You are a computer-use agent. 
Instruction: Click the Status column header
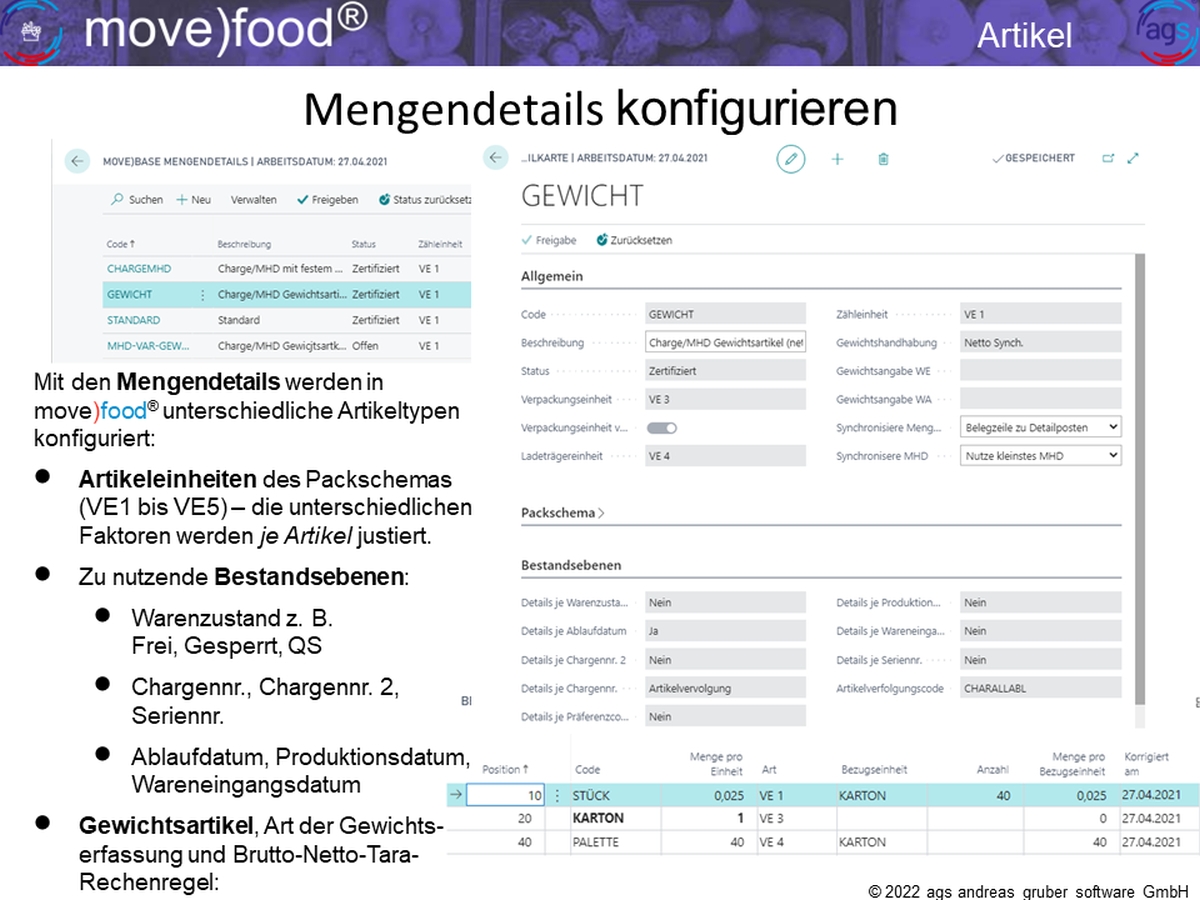point(364,244)
